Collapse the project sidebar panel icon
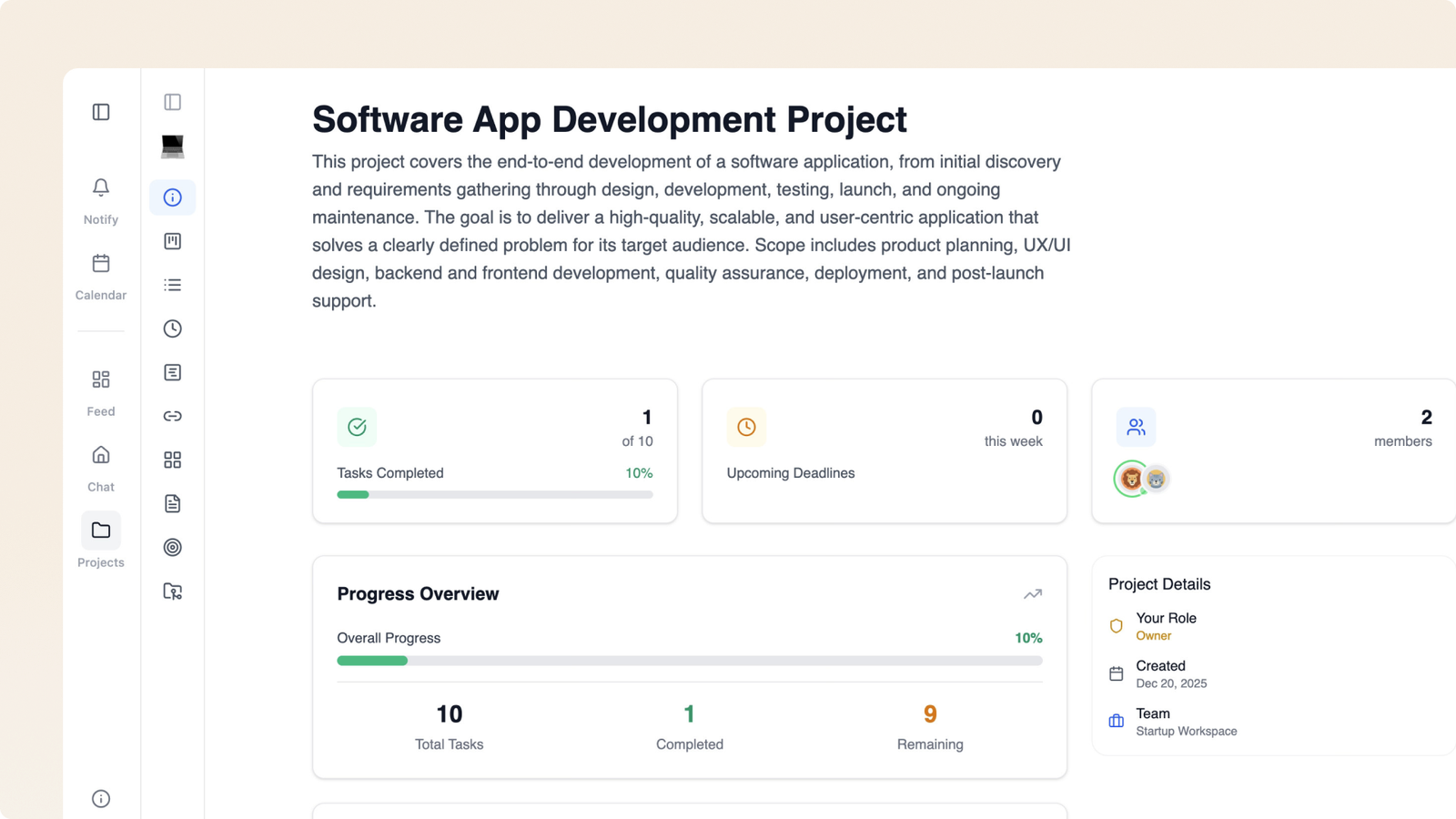Viewport: 1456px width, 819px height. (173, 102)
